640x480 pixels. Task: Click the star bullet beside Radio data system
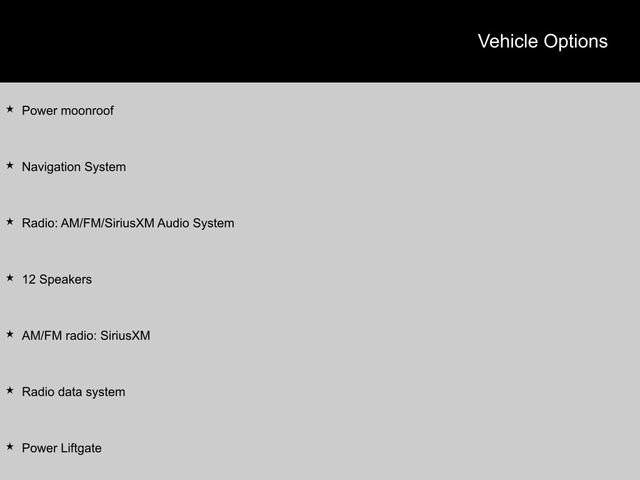coord(10,390)
